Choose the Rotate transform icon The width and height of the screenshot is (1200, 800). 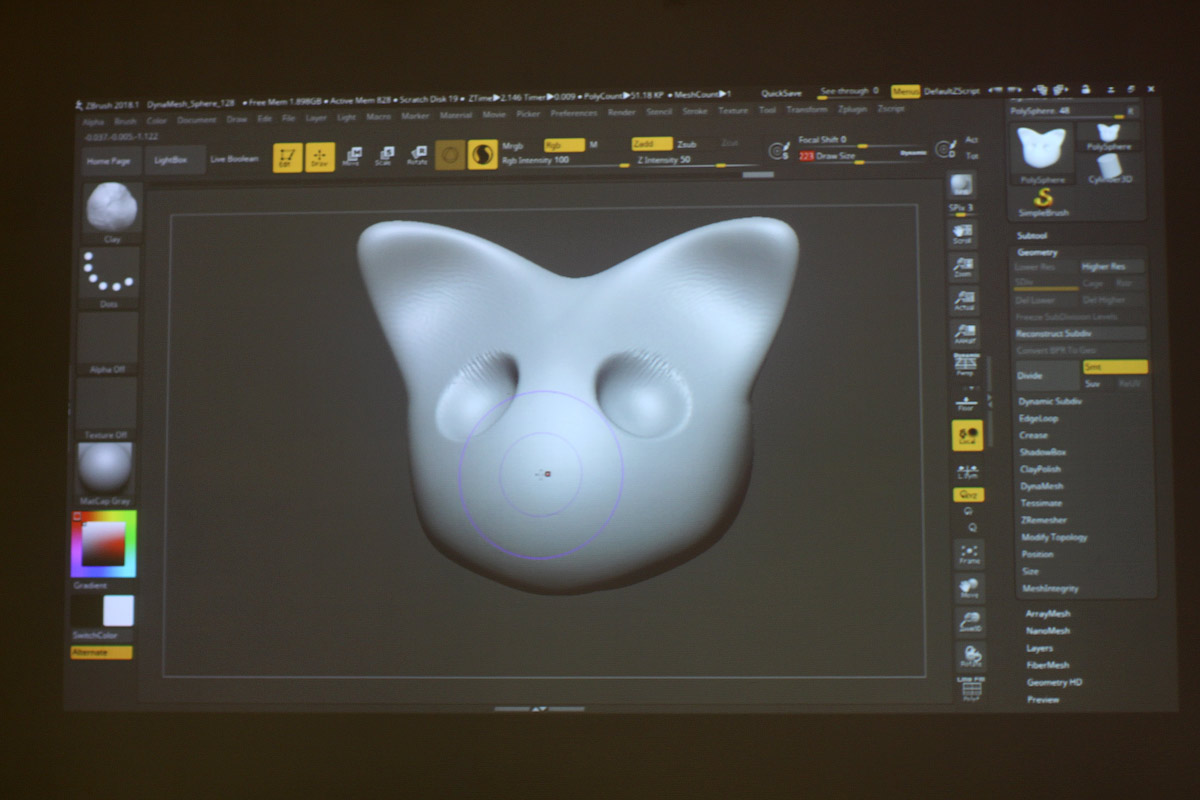[x=417, y=156]
